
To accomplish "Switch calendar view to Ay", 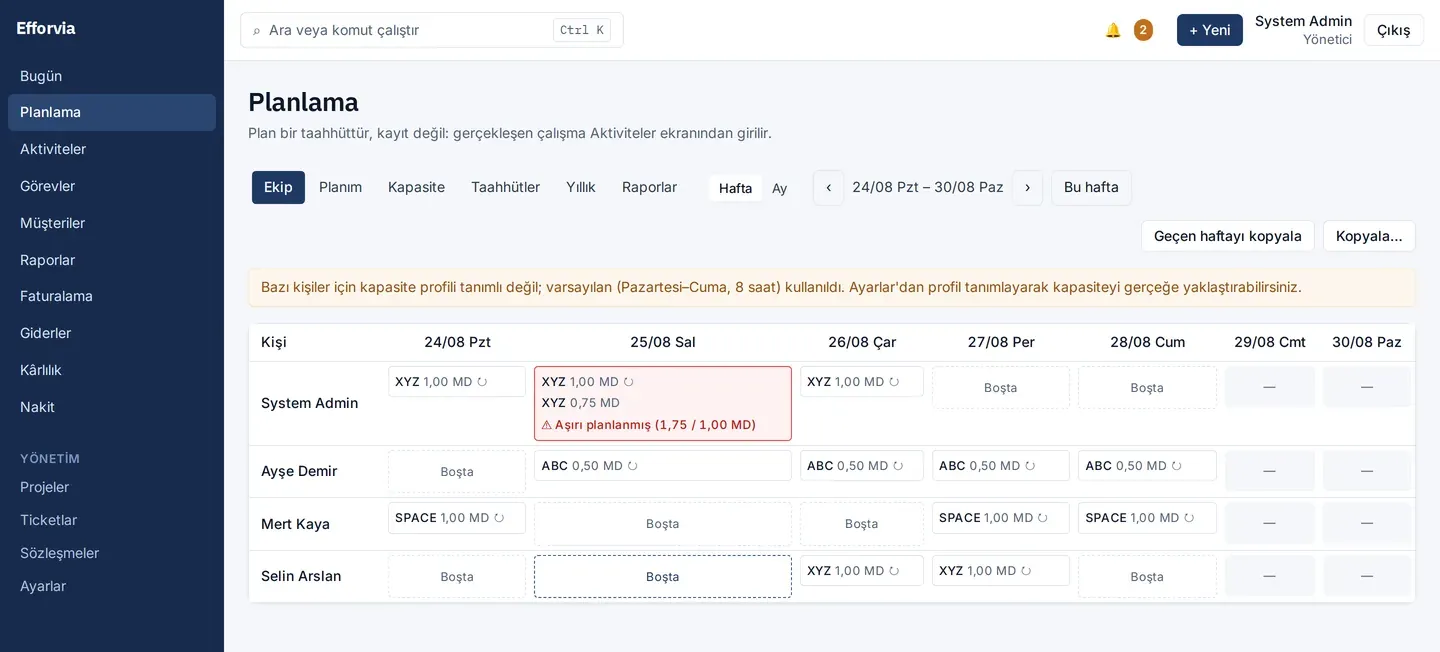I will (779, 188).
